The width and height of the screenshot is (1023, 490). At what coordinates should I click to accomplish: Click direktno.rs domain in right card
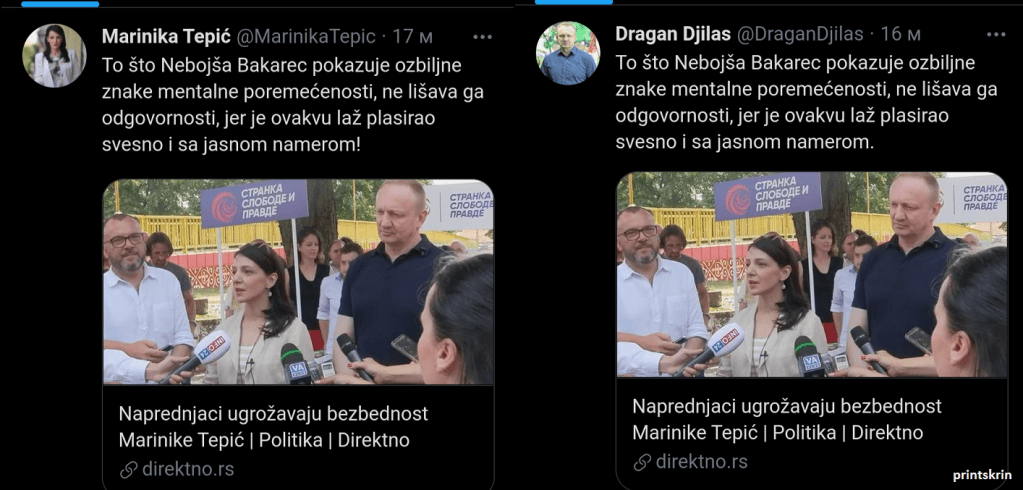coord(701,462)
